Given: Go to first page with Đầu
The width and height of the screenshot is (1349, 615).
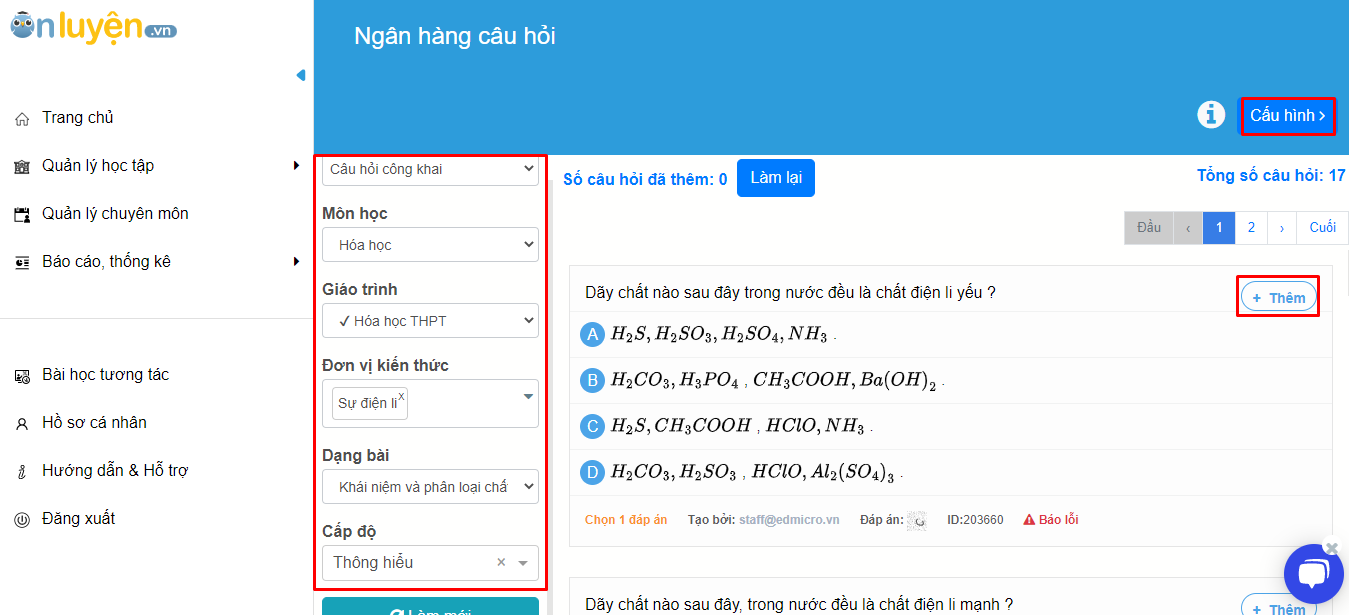Looking at the screenshot, I should pos(1149,228).
